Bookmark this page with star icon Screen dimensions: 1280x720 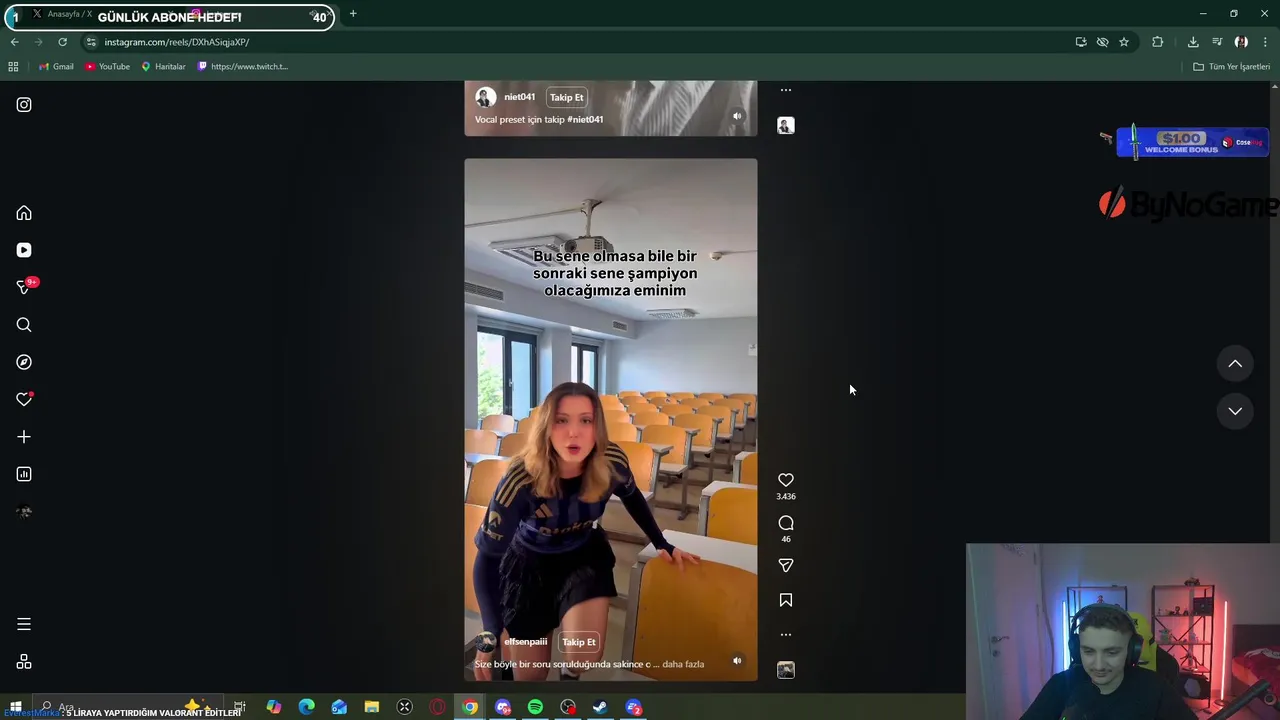coord(1124,42)
